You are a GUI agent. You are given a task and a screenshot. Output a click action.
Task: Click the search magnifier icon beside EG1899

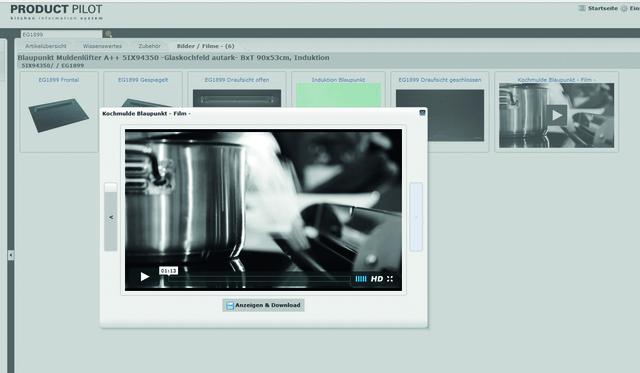click(108, 34)
